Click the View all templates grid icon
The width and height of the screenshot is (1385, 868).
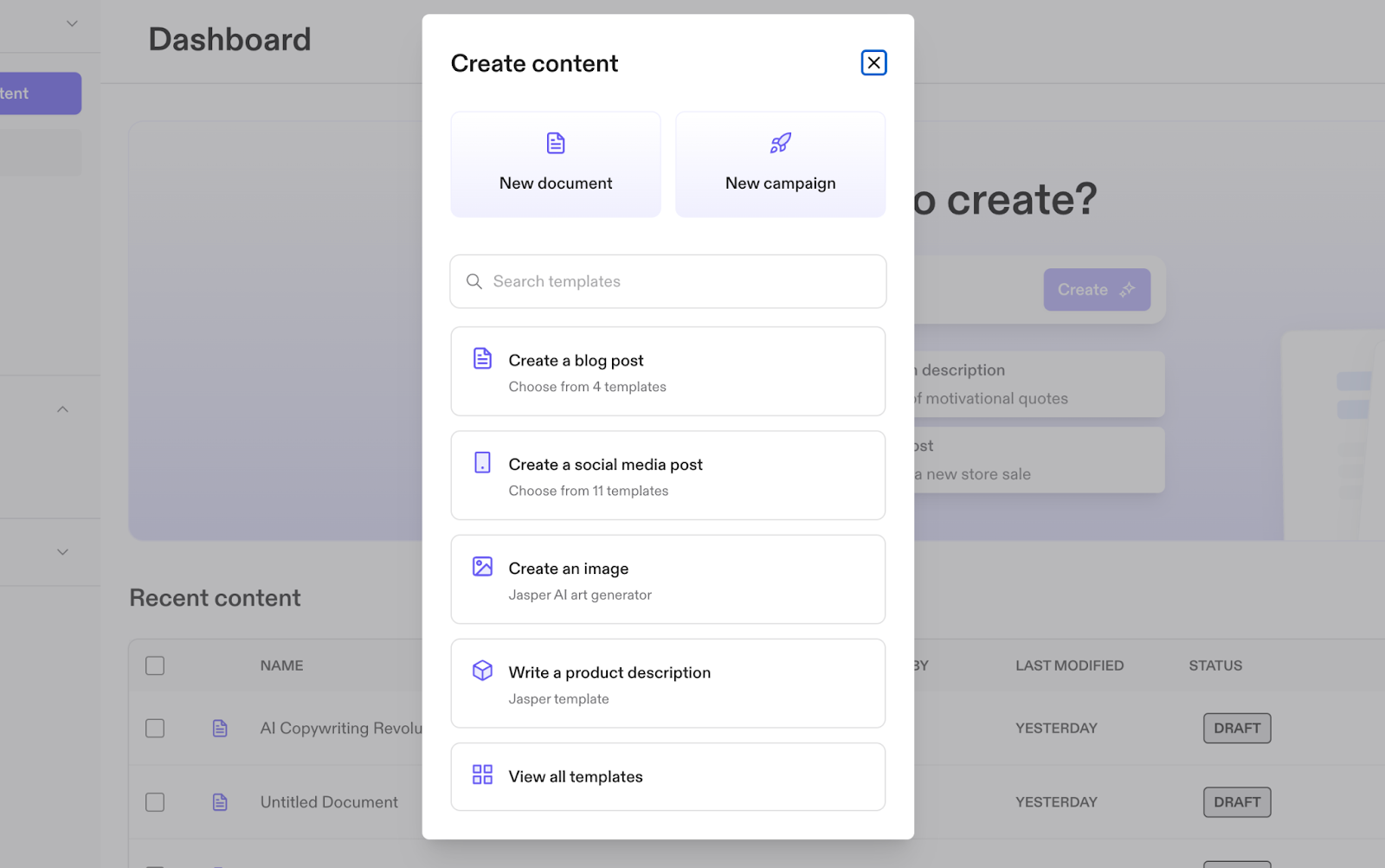[x=482, y=775]
